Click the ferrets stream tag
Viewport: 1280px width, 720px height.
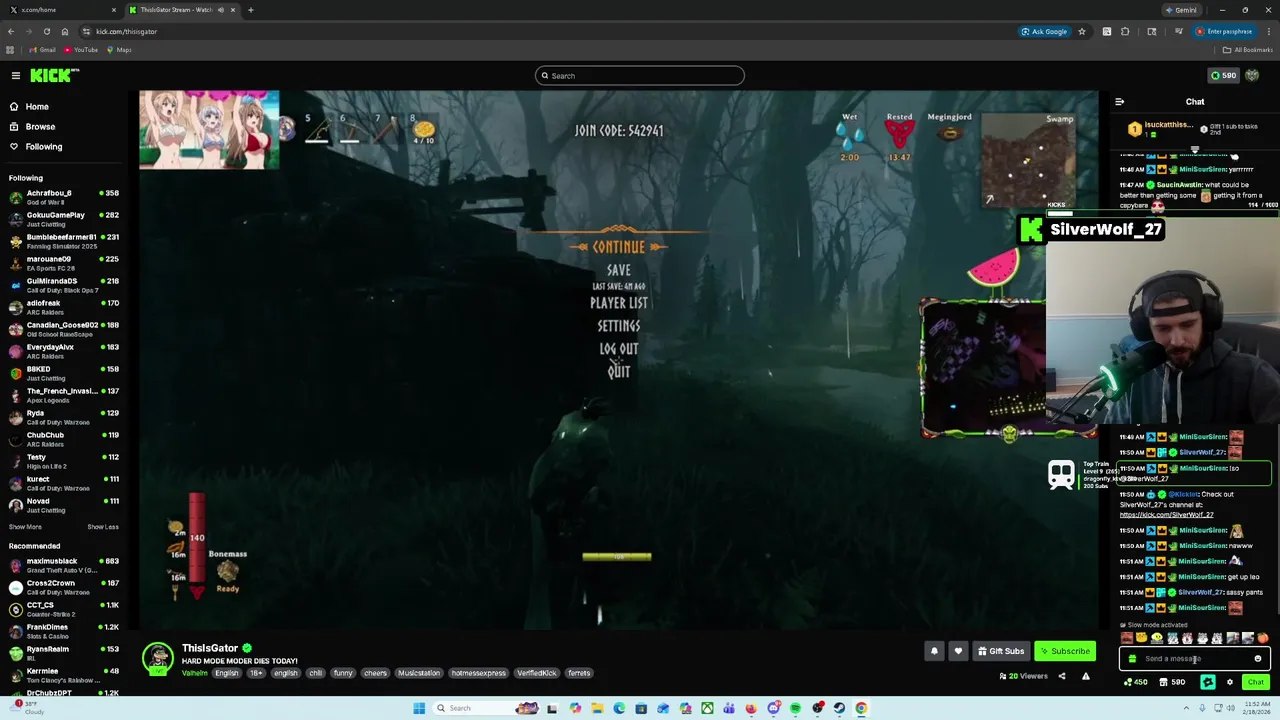click(579, 673)
